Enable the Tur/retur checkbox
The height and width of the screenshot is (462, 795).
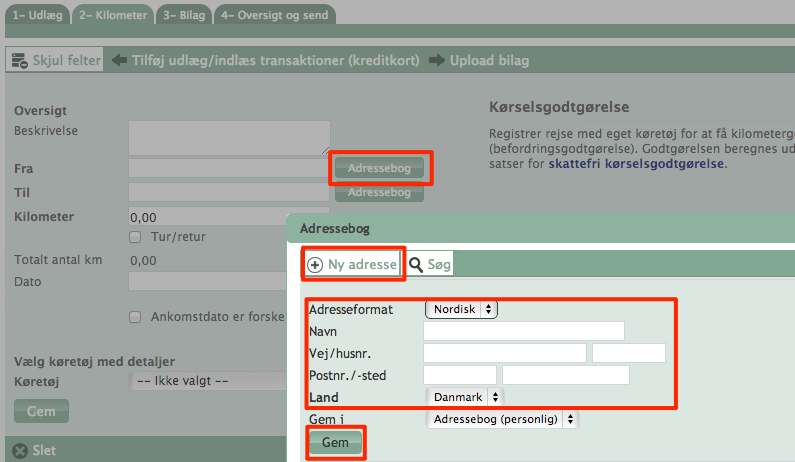[x=135, y=237]
